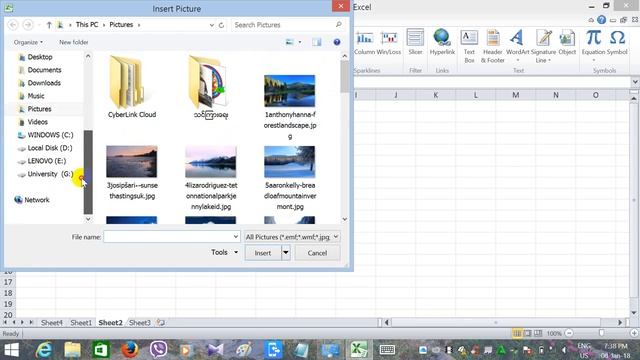Click the Excel zoom slider handle
The image size is (640, 360).
tap(601, 333)
